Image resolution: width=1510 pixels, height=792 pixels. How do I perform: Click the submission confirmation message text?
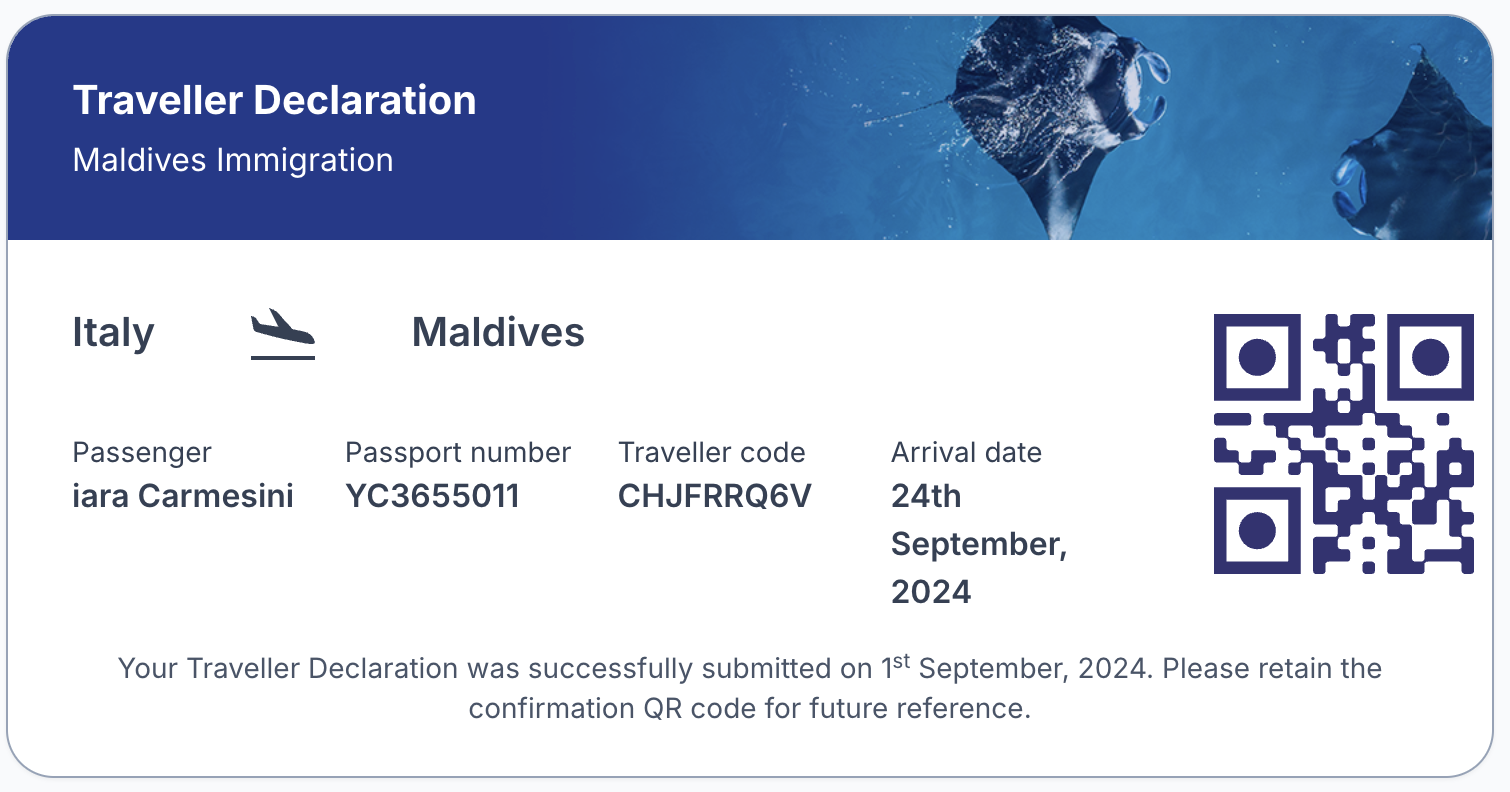pyautogui.click(x=750, y=688)
